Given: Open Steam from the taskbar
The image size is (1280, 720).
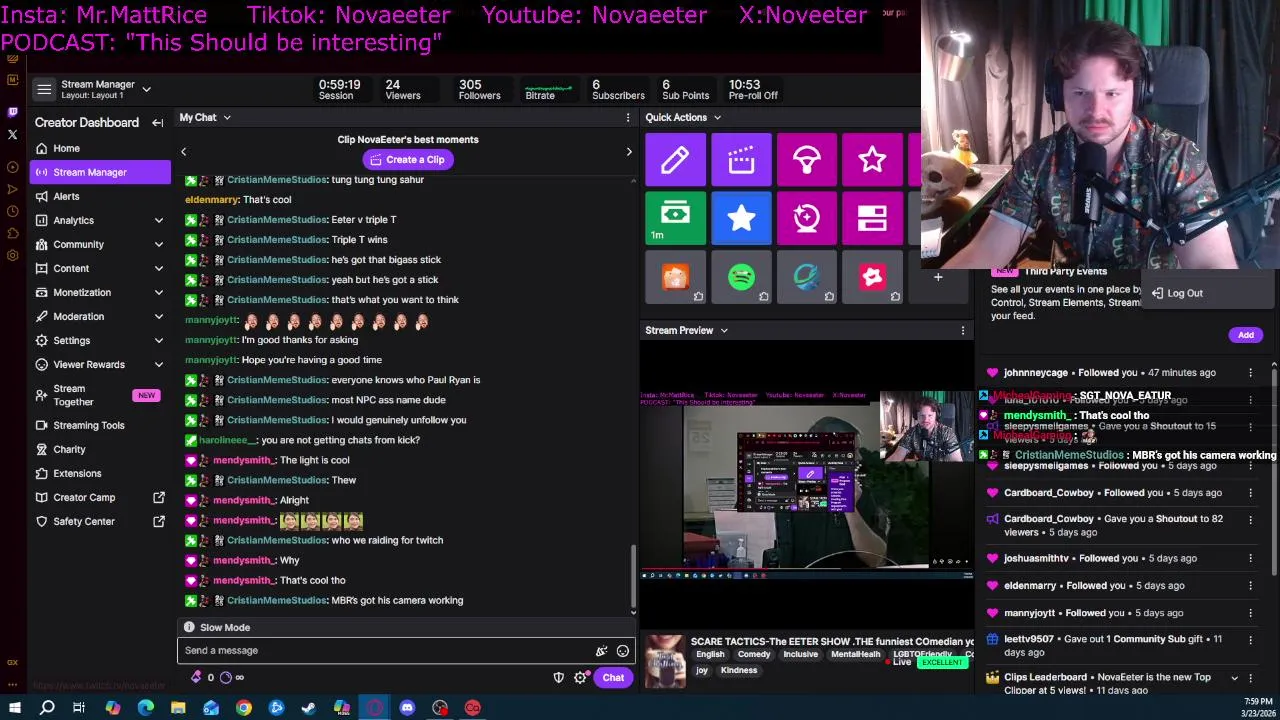Looking at the screenshot, I should tap(309, 708).
